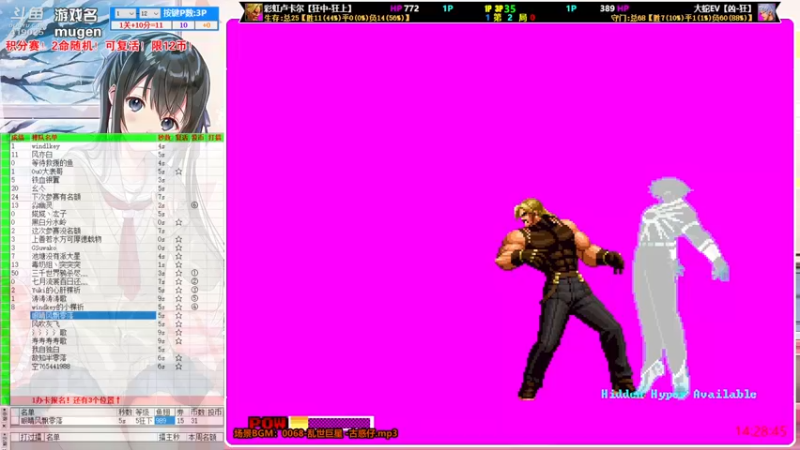Screen dimensions: 800x450
Task: Click the '币数' value 31
Action: click(194, 421)
